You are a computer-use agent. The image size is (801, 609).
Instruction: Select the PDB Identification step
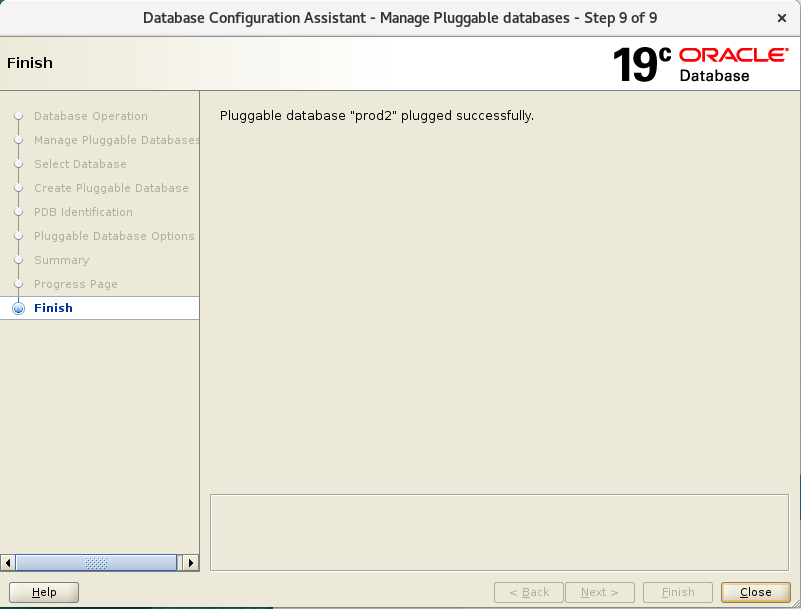point(83,212)
